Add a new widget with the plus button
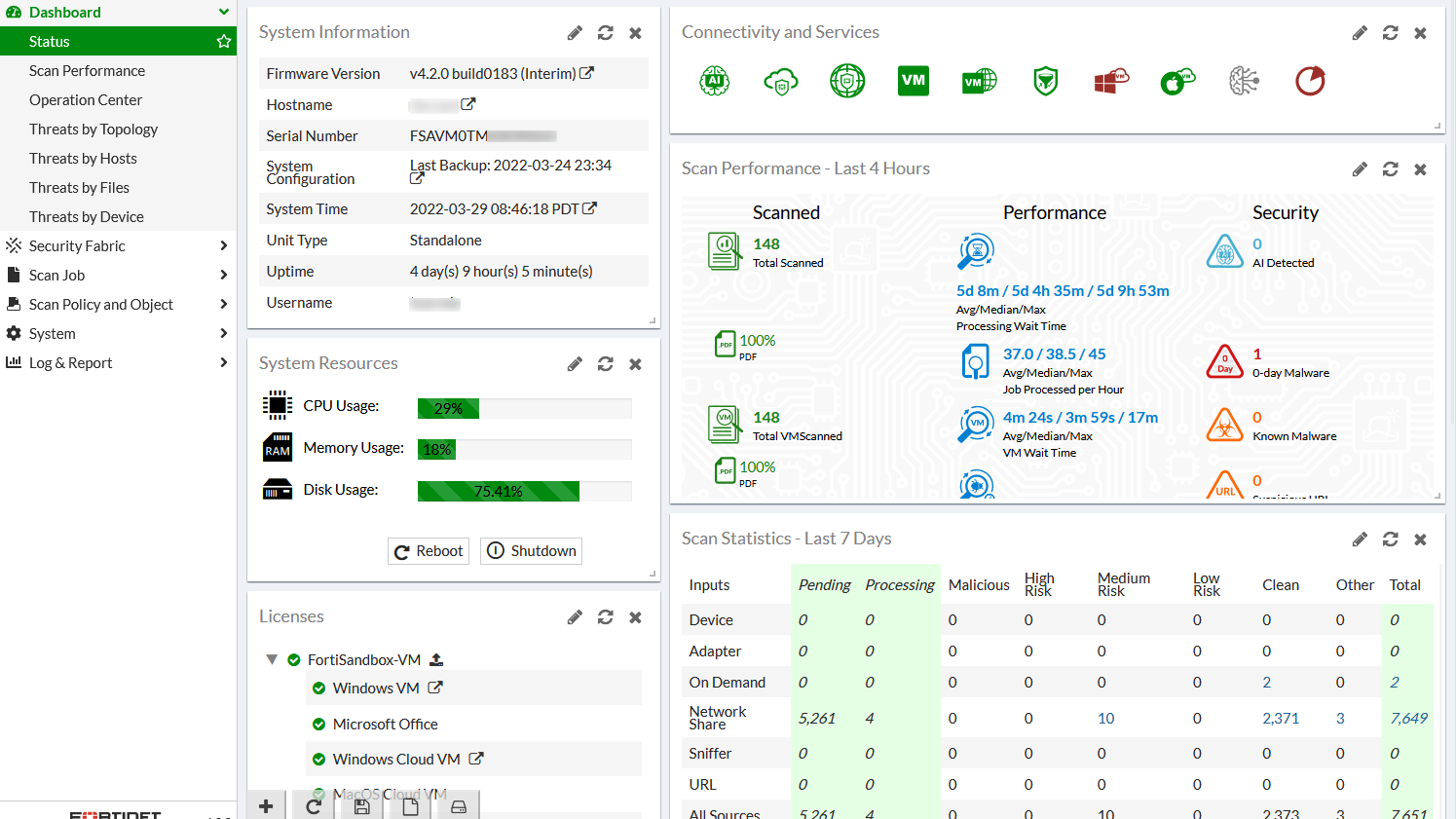 266,805
